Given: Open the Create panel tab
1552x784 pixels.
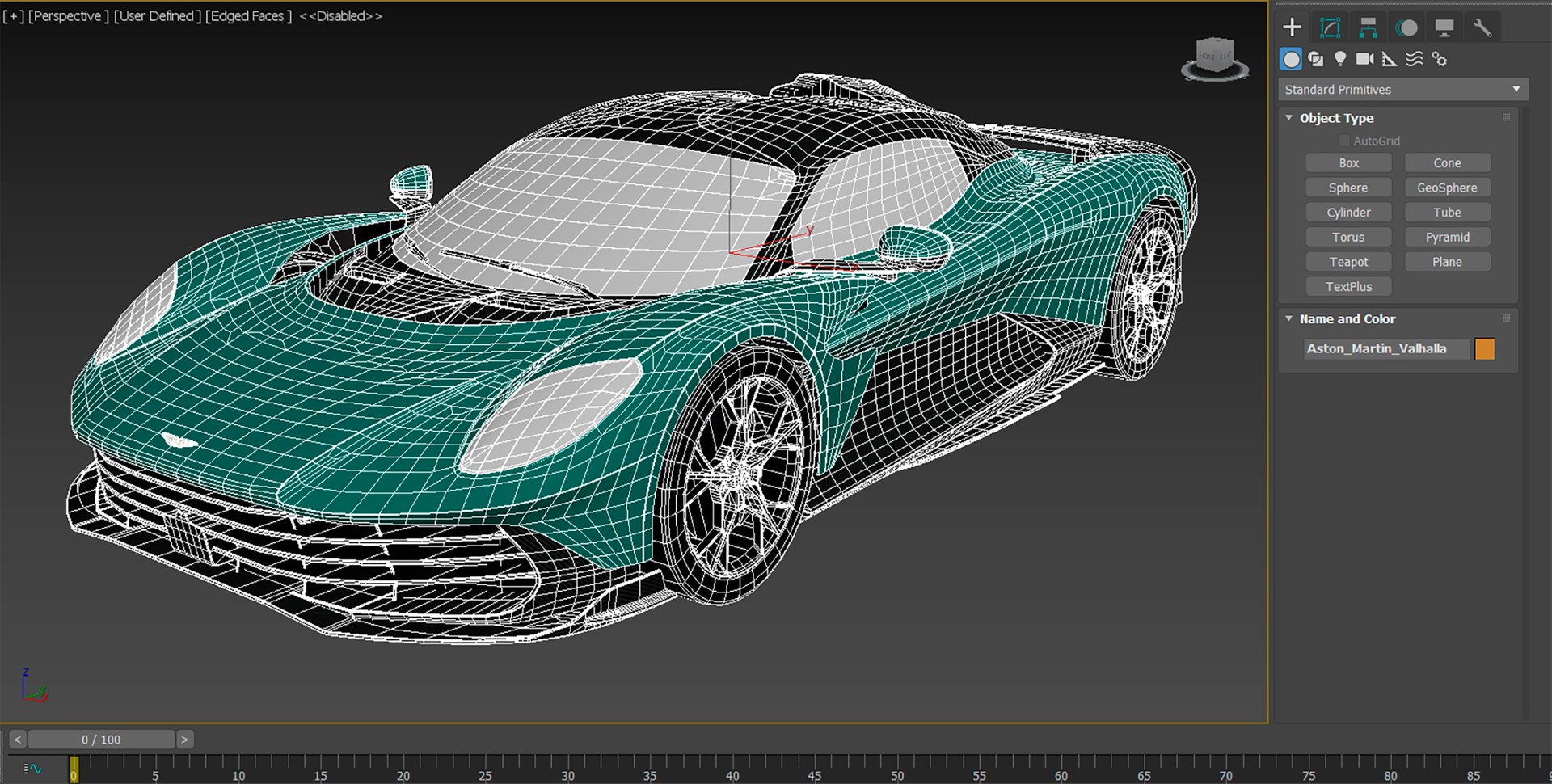Looking at the screenshot, I should click(1292, 27).
